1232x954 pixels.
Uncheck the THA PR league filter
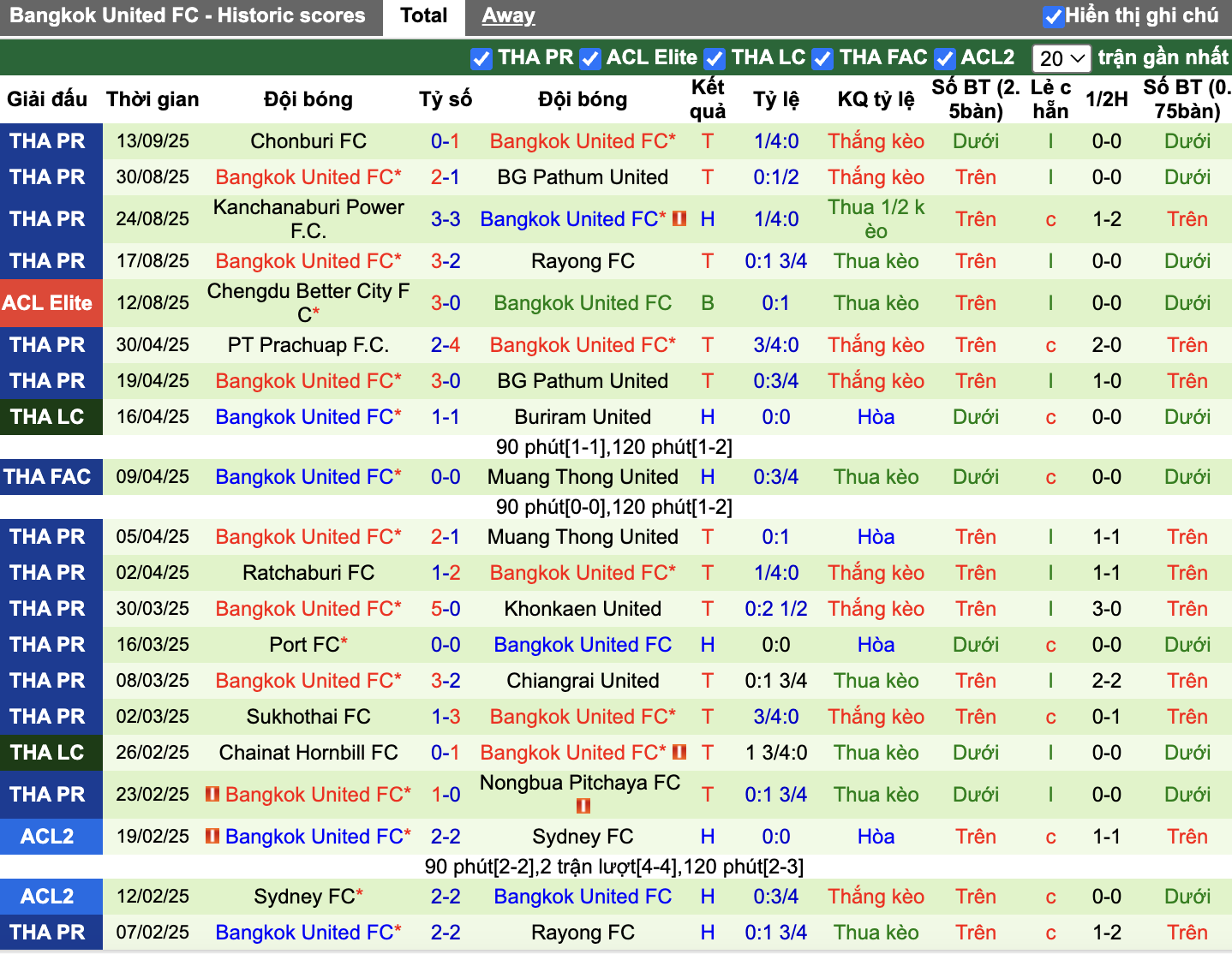pos(481,58)
